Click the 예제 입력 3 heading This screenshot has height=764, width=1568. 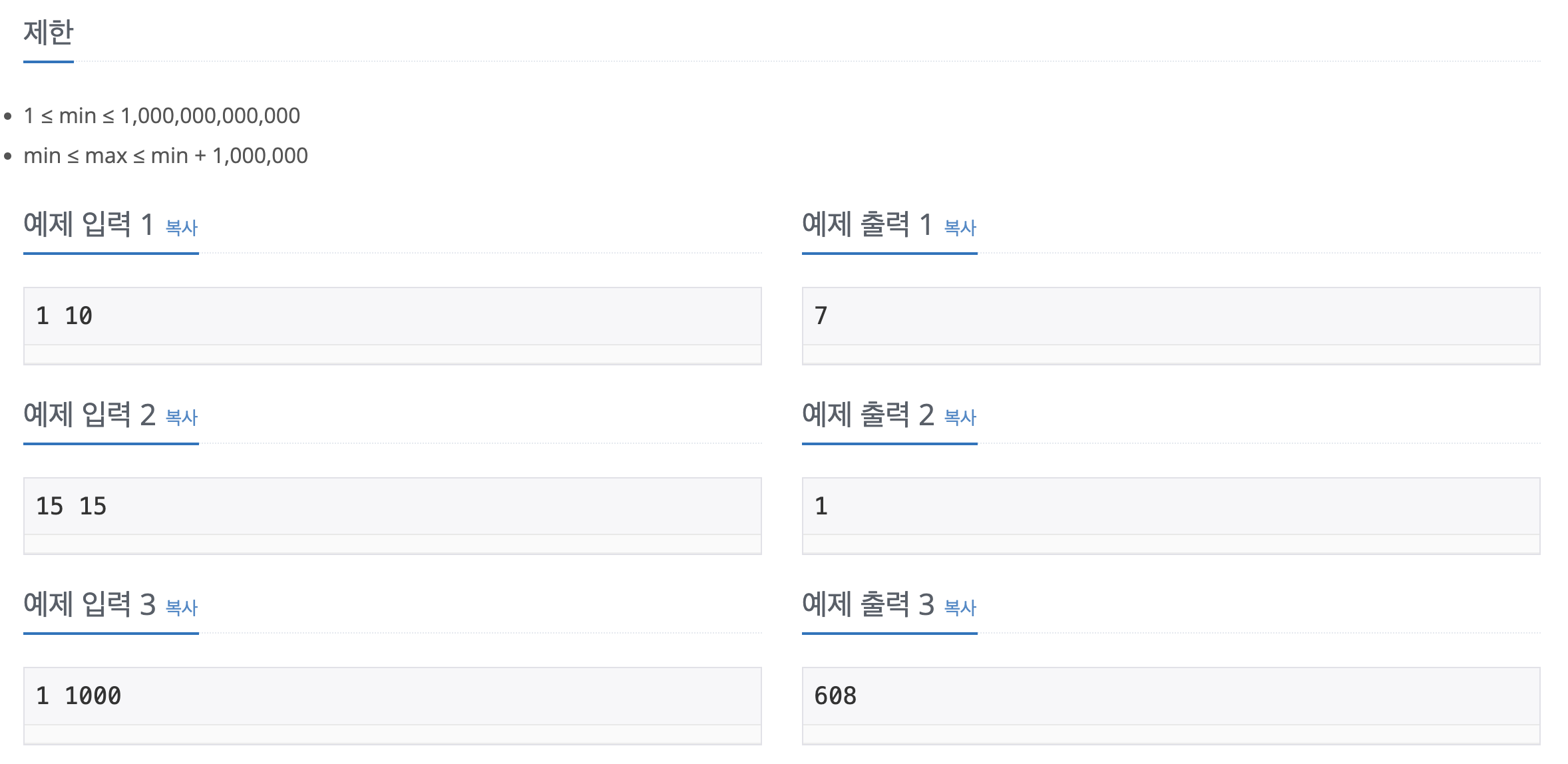[x=89, y=604]
